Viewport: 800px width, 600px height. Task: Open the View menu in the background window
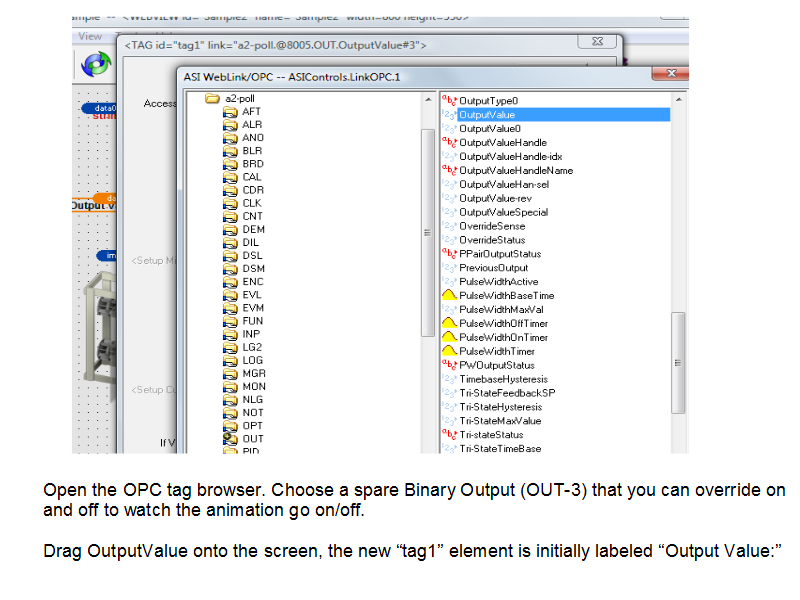(90, 36)
